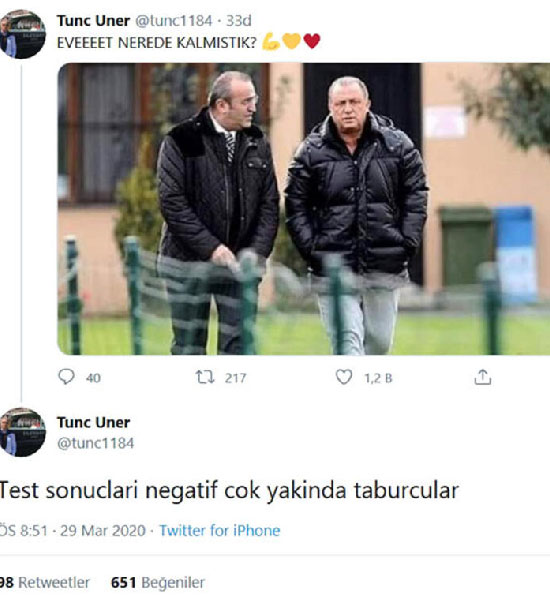Open top tweet's Tunc Uner profile avatar
550x600 pixels.
pyautogui.click(x=22, y=34)
